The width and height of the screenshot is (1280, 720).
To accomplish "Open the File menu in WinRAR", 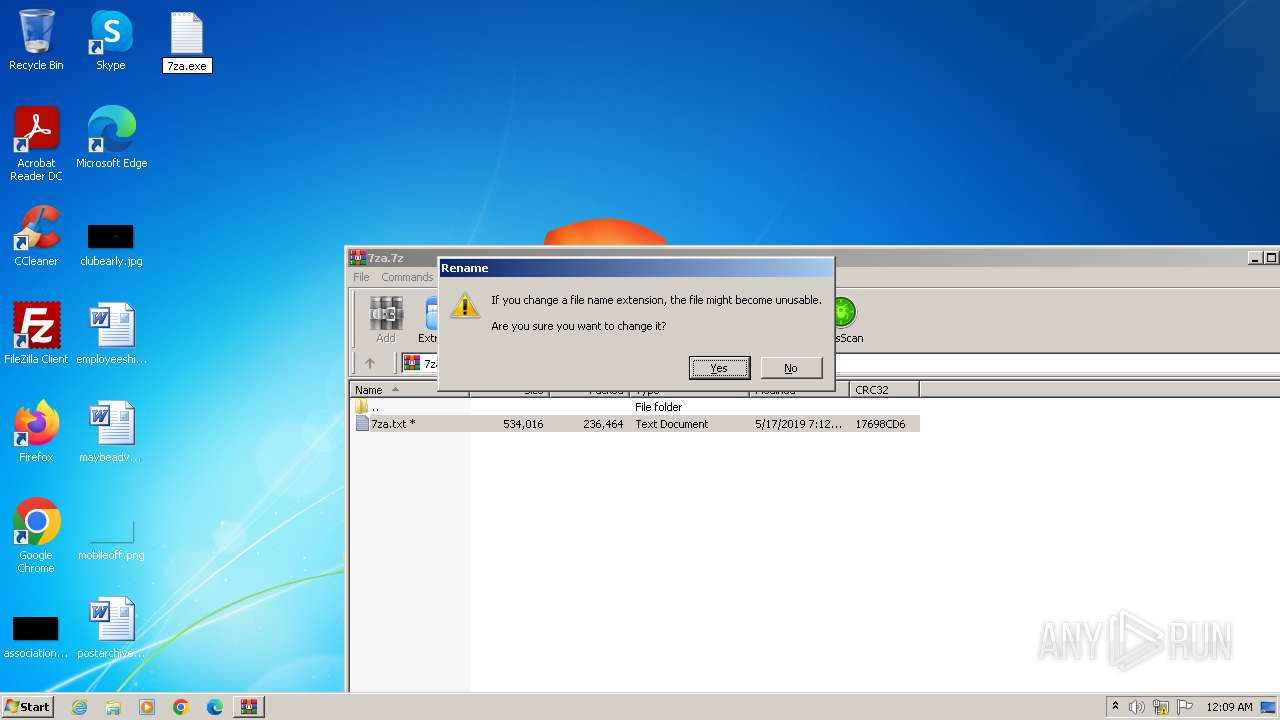I will pyautogui.click(x=361, y=277).
